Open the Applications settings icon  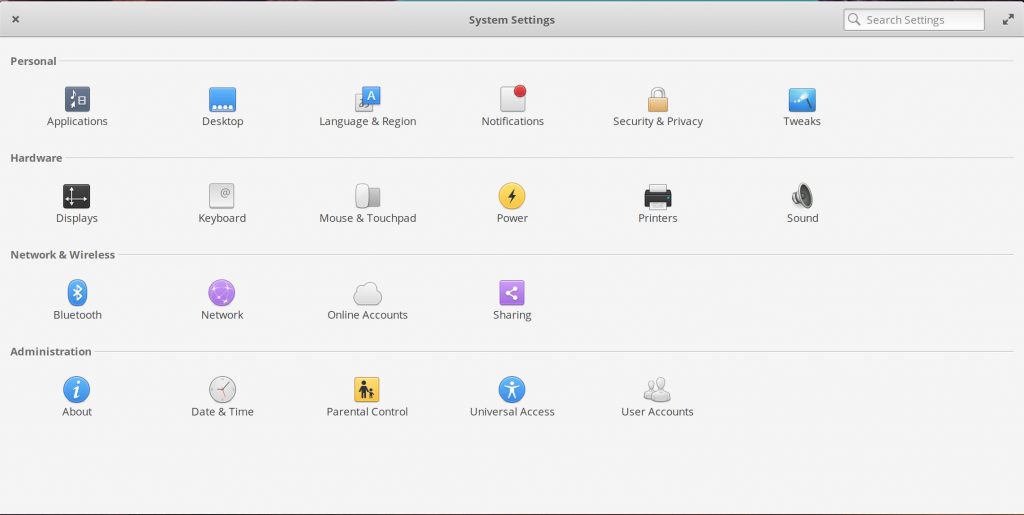pos(77,99)
